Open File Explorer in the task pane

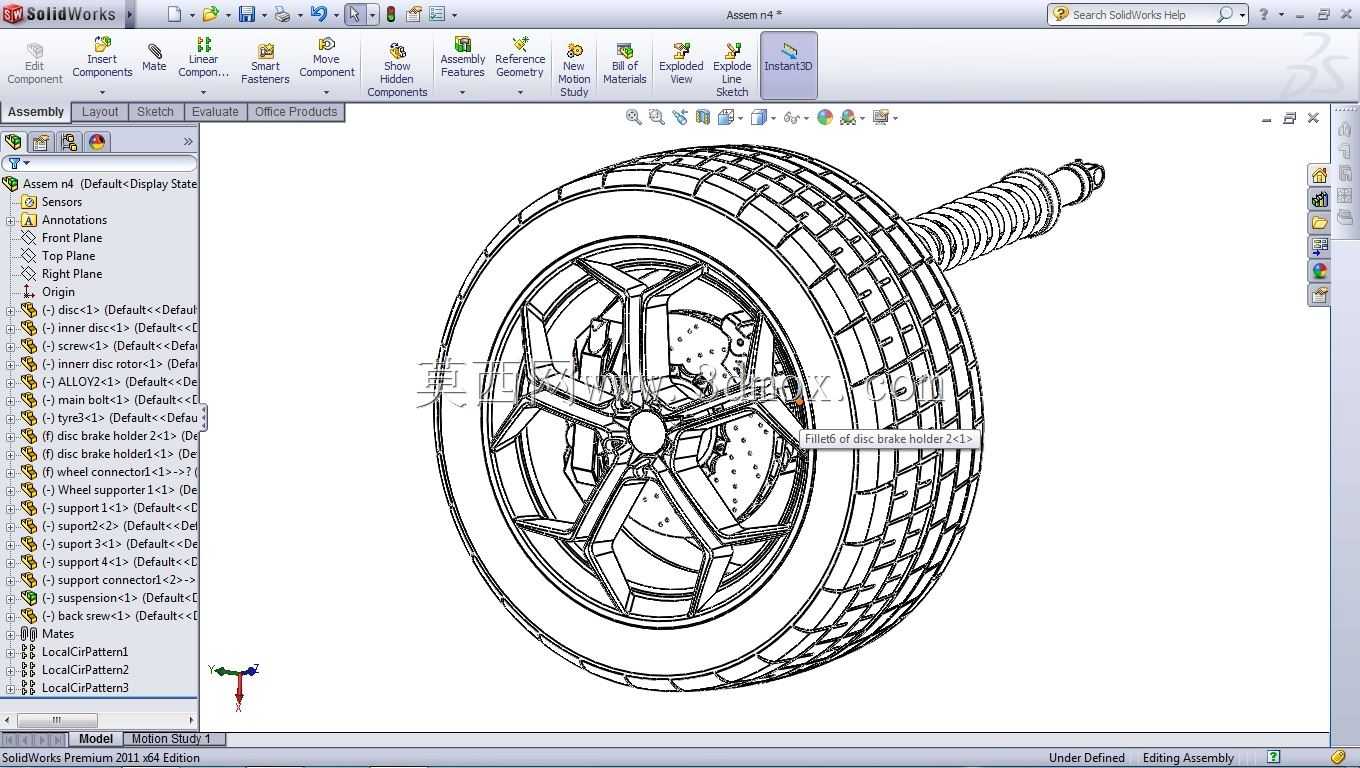[x=1319, y=223]
